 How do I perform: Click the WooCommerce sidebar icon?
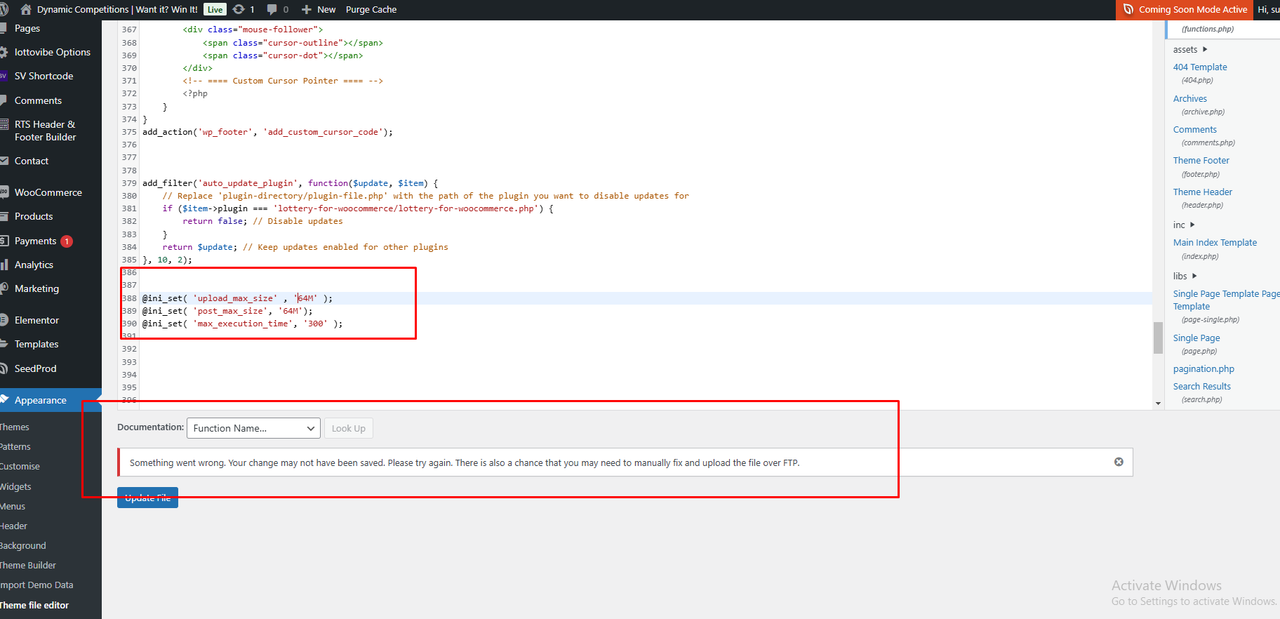click(x=3, y=192)
